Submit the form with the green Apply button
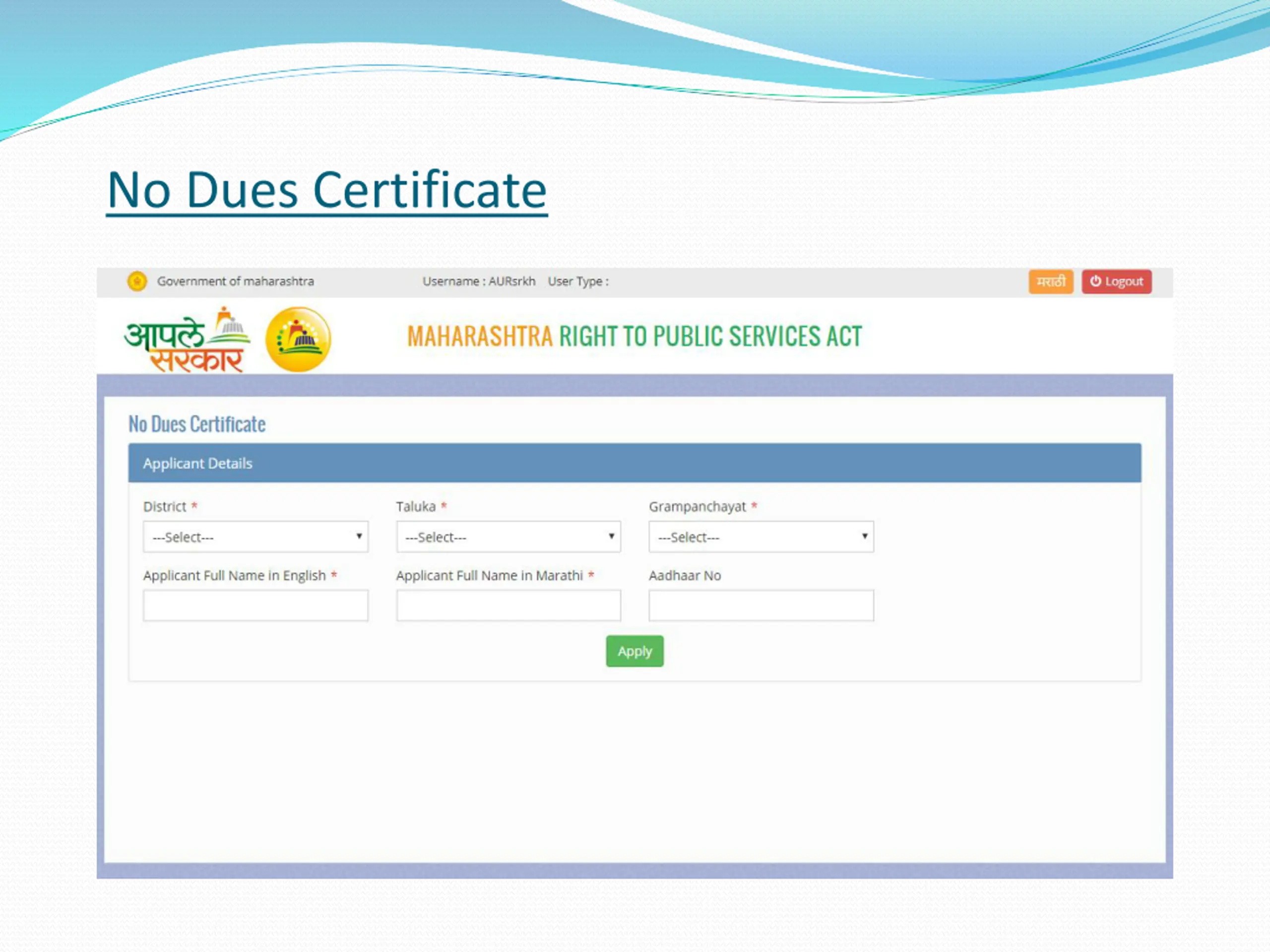Screen dimensions: 1270x952 tap(635, 652)
